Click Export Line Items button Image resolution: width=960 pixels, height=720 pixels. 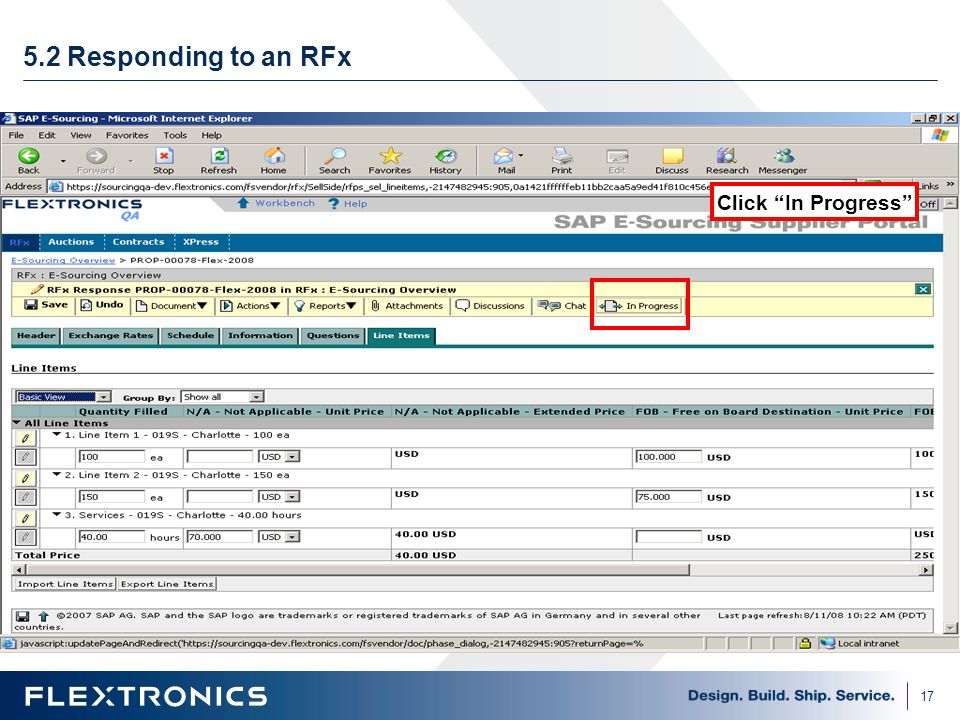tap(167, 584)
